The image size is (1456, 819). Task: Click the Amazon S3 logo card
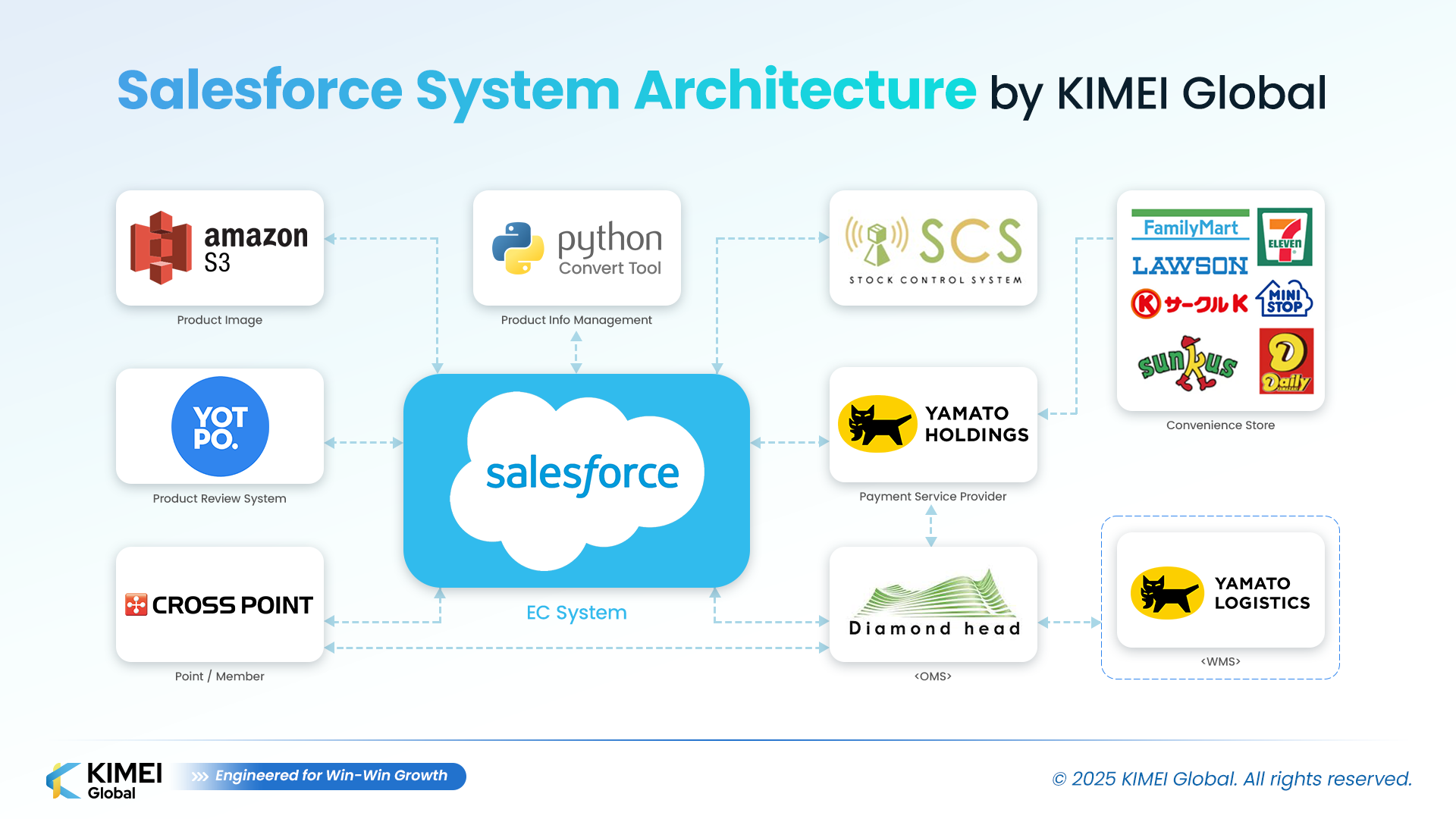point(219,248)
